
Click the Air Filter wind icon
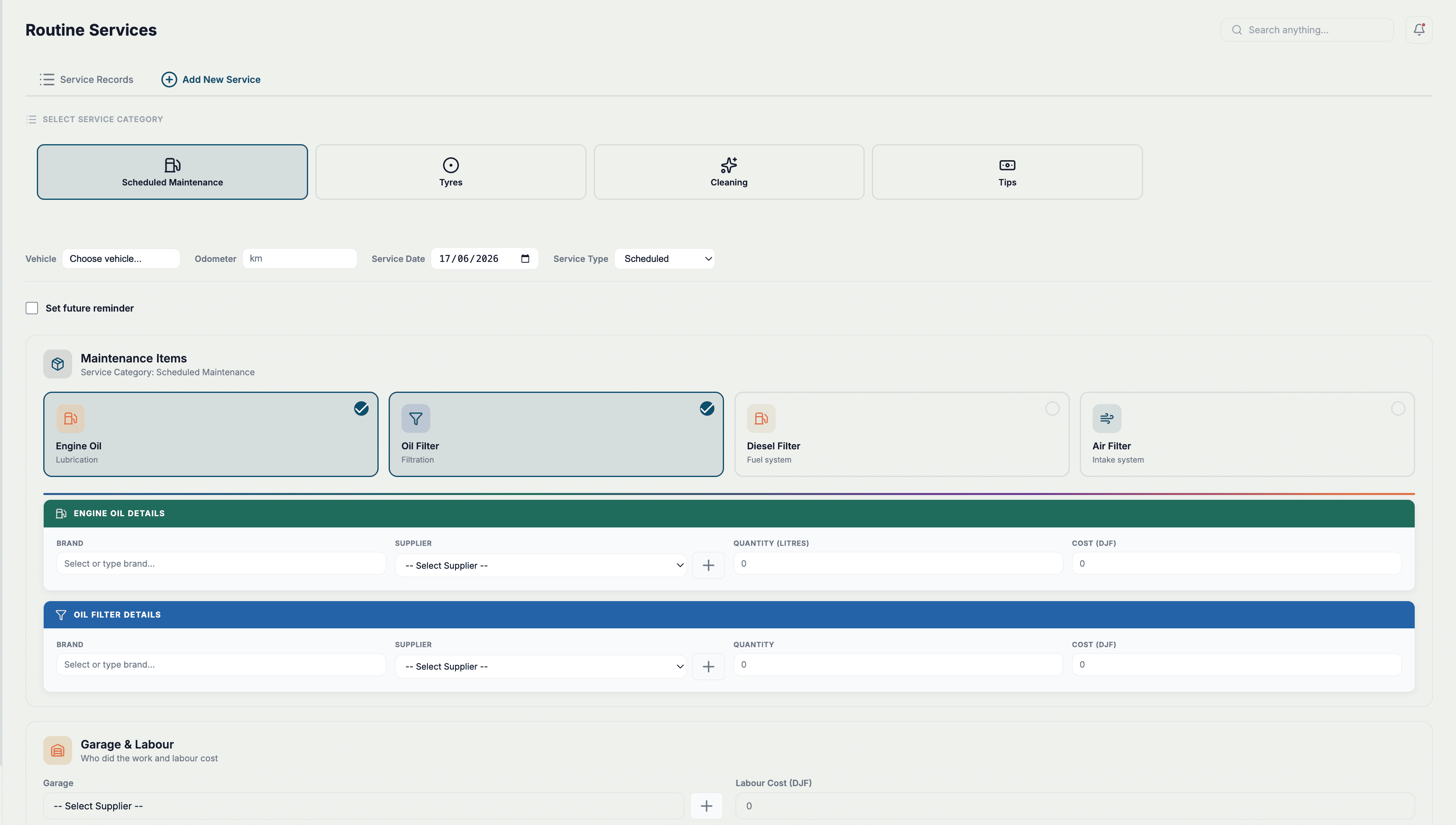pyautogui.click(x=1106, y=419)
